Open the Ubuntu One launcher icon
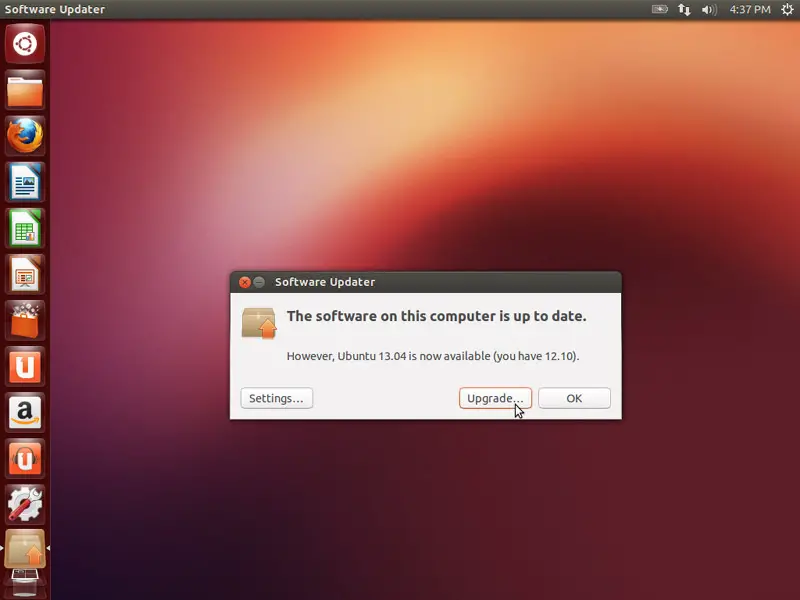800x600 pixels. [25, 366]
